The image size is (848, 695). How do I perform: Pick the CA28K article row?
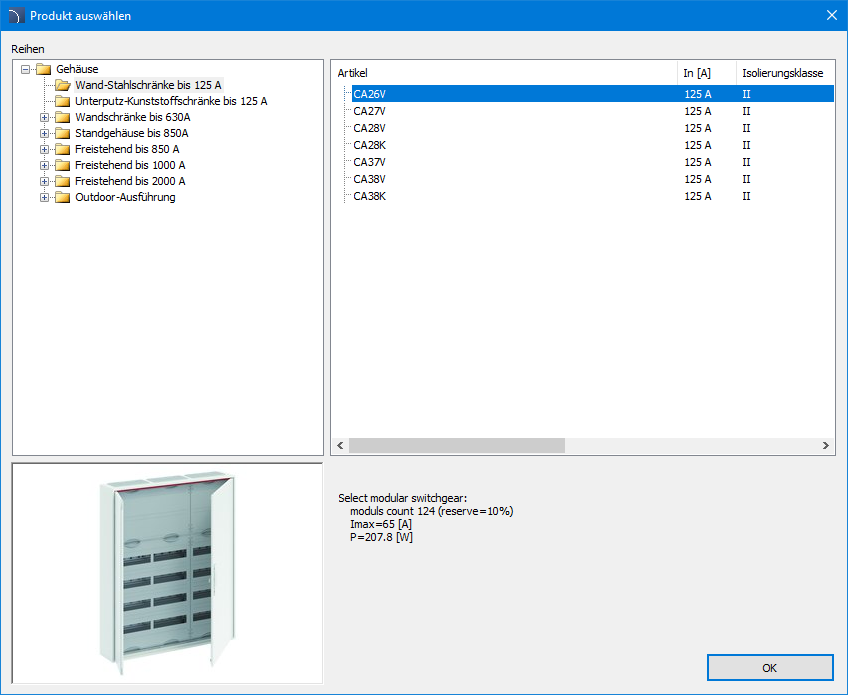pos(369,145)
